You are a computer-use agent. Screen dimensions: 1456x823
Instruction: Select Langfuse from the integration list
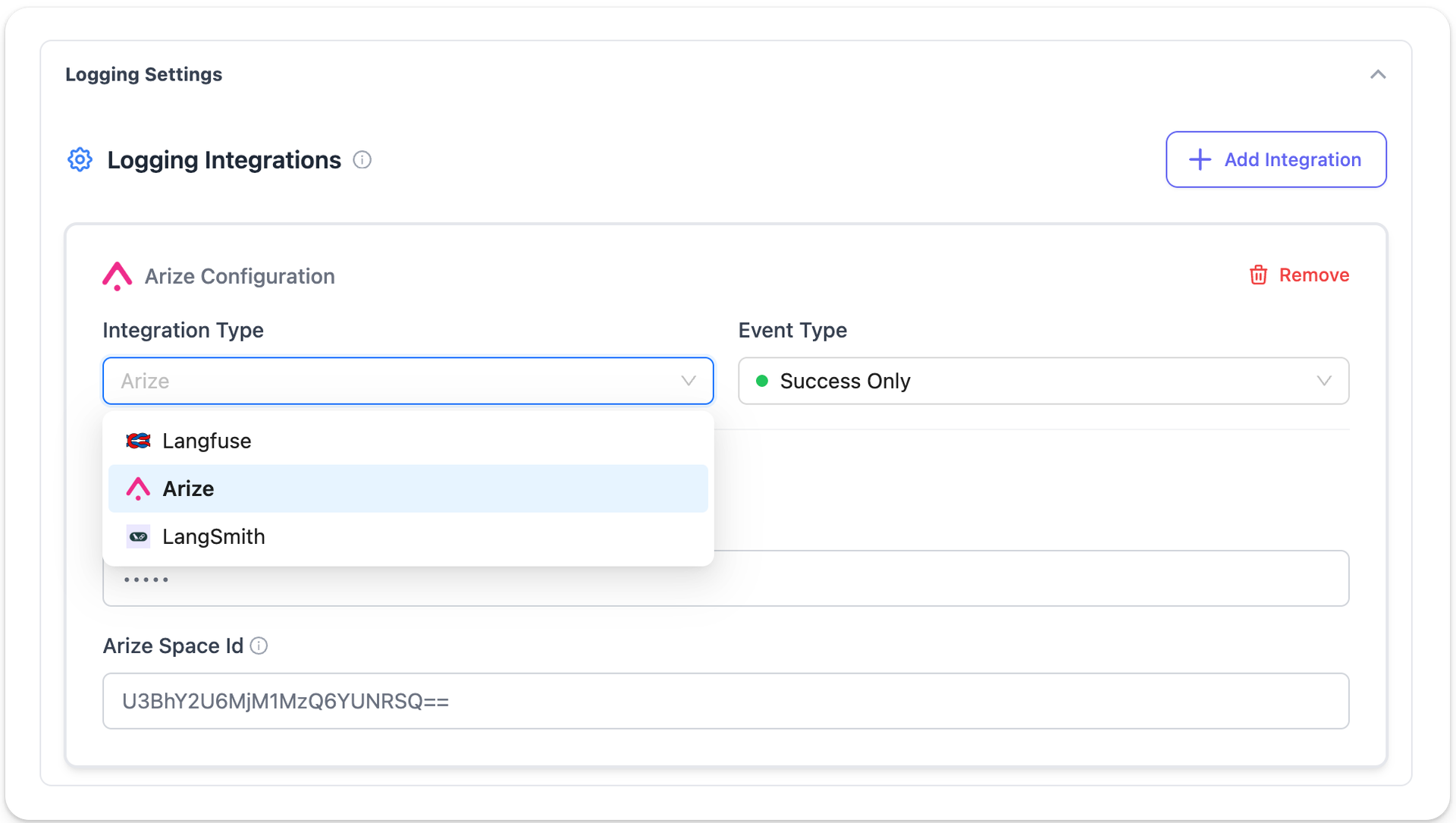click(x=206, y=440)
